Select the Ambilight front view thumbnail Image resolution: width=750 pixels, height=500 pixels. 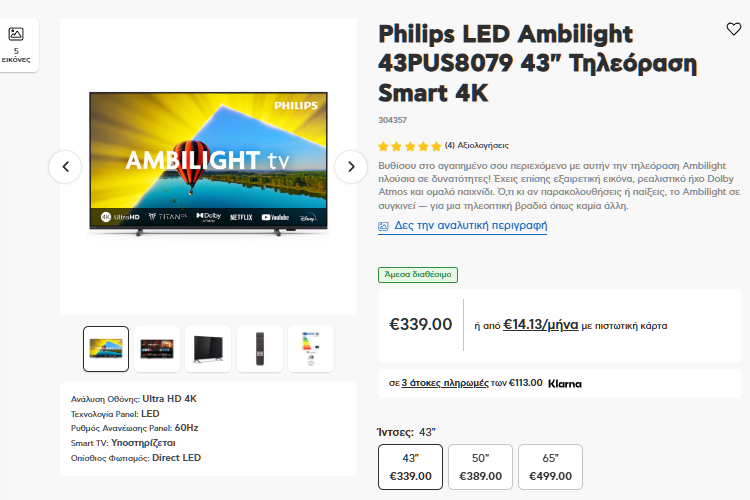tap(106, 349)
